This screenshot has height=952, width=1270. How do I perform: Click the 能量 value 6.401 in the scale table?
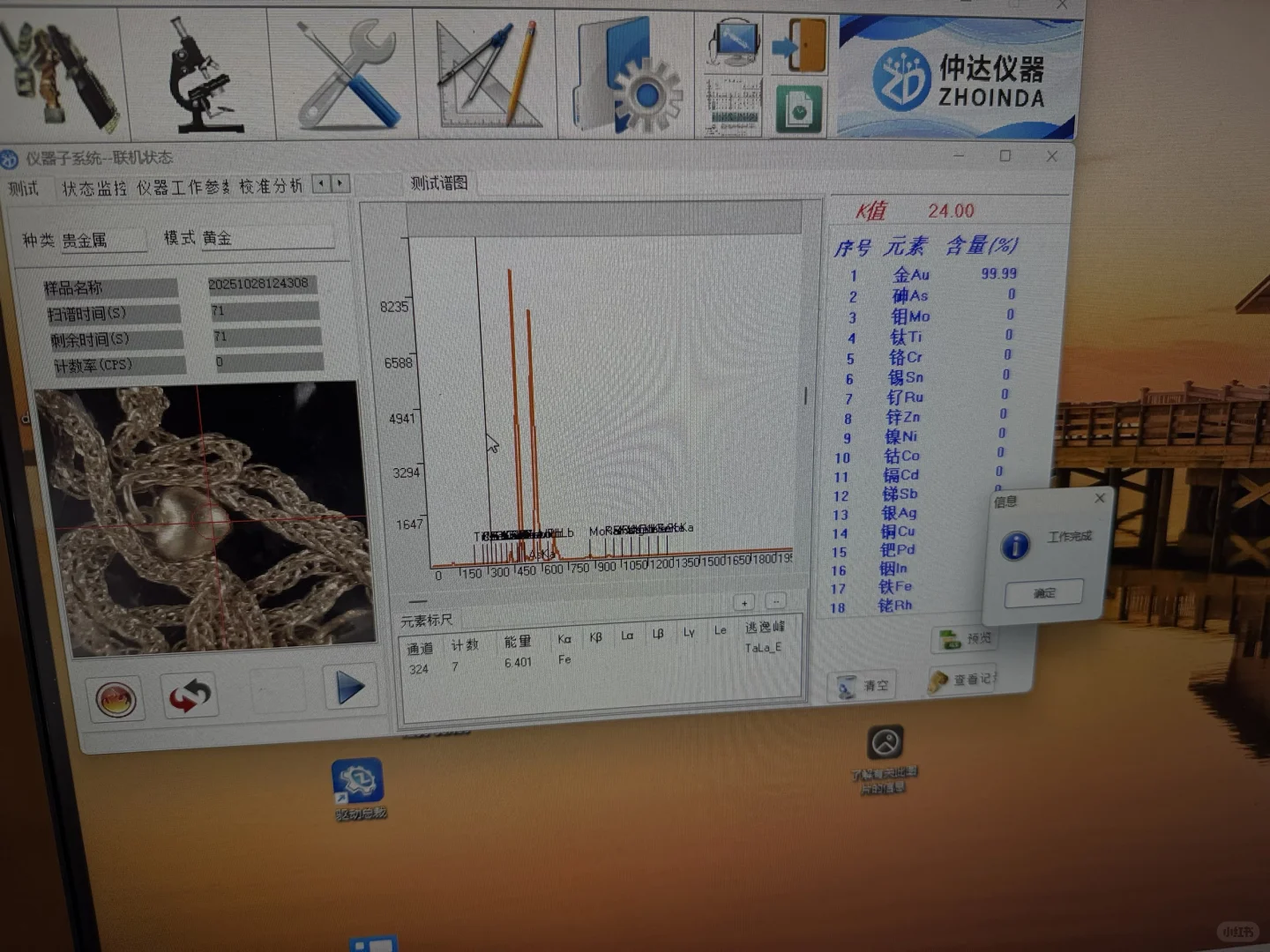519,663
